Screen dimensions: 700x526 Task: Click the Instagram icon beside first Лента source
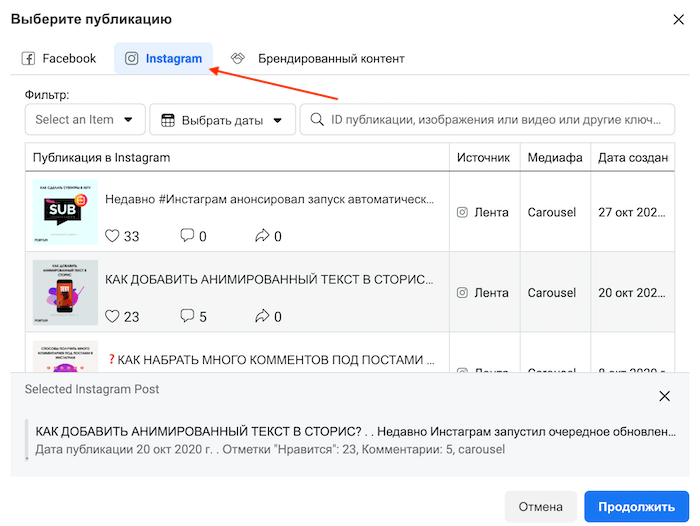click(462, 212)
